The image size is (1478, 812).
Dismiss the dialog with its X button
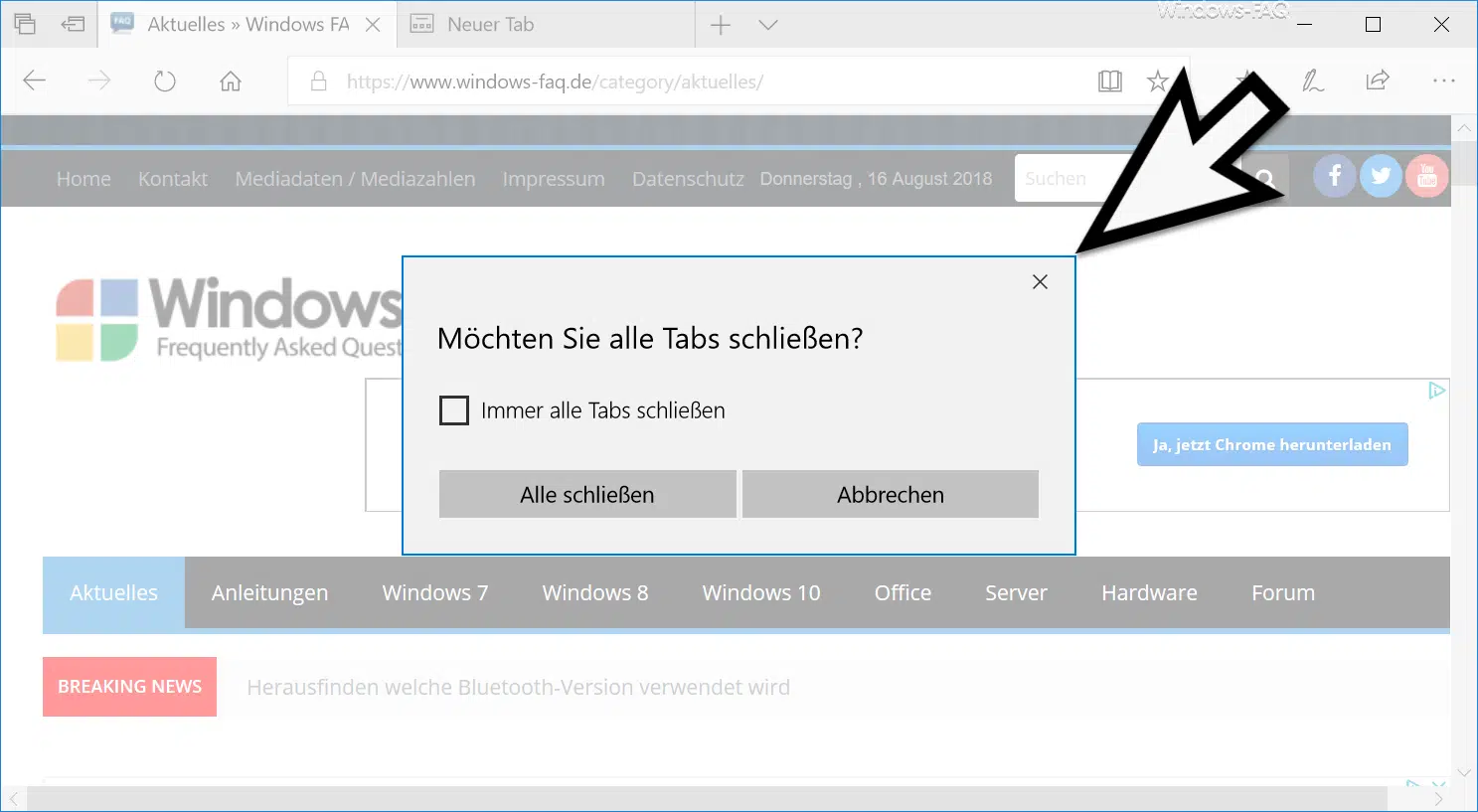tap(1040, 282)
